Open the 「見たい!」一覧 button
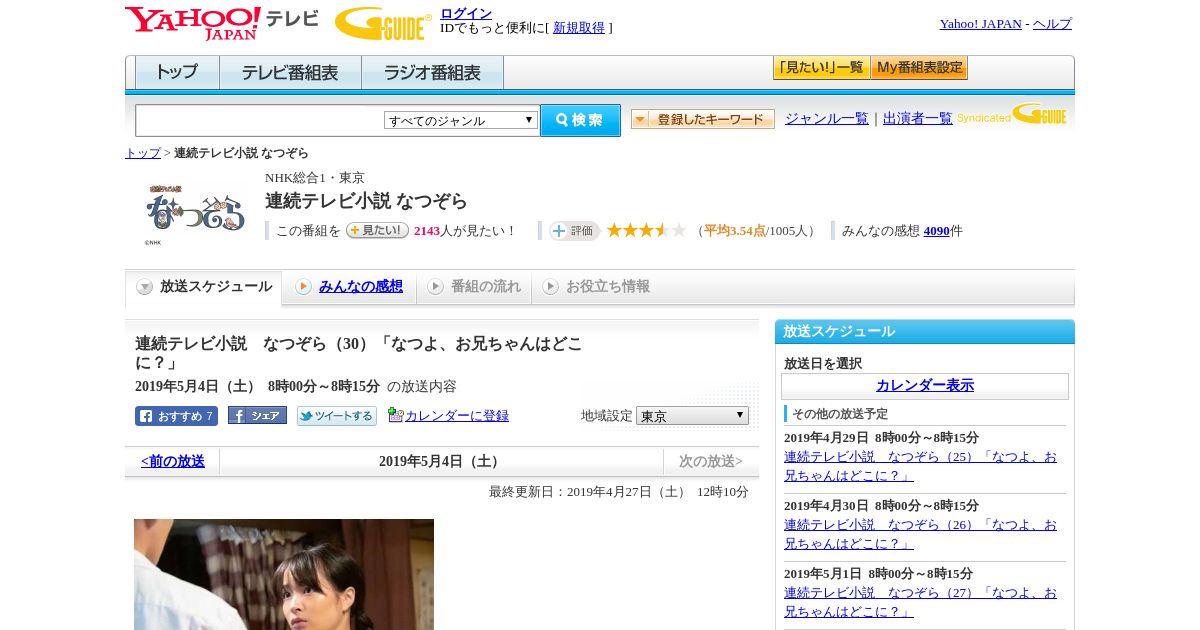 click(x=821, y=68)
